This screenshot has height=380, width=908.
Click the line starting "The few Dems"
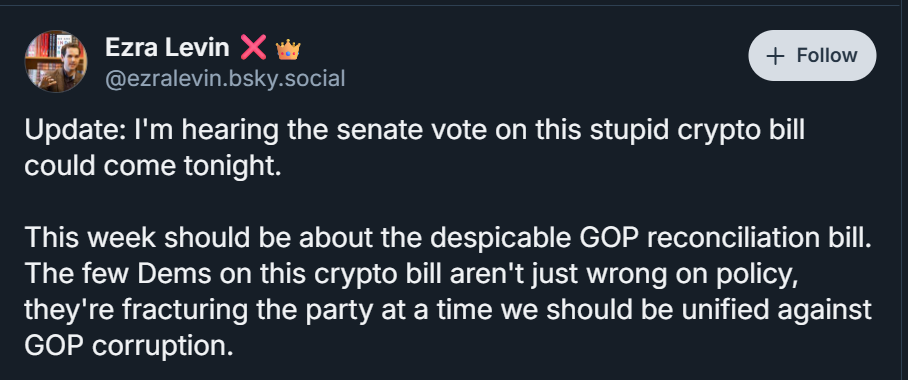(412, 274)
